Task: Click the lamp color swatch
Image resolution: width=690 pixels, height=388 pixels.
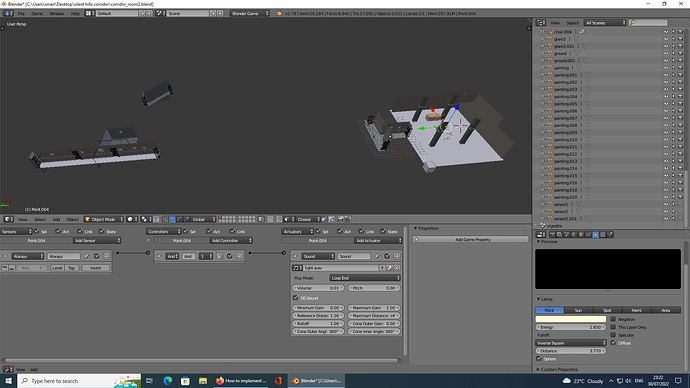Action: tap(570, 319)
